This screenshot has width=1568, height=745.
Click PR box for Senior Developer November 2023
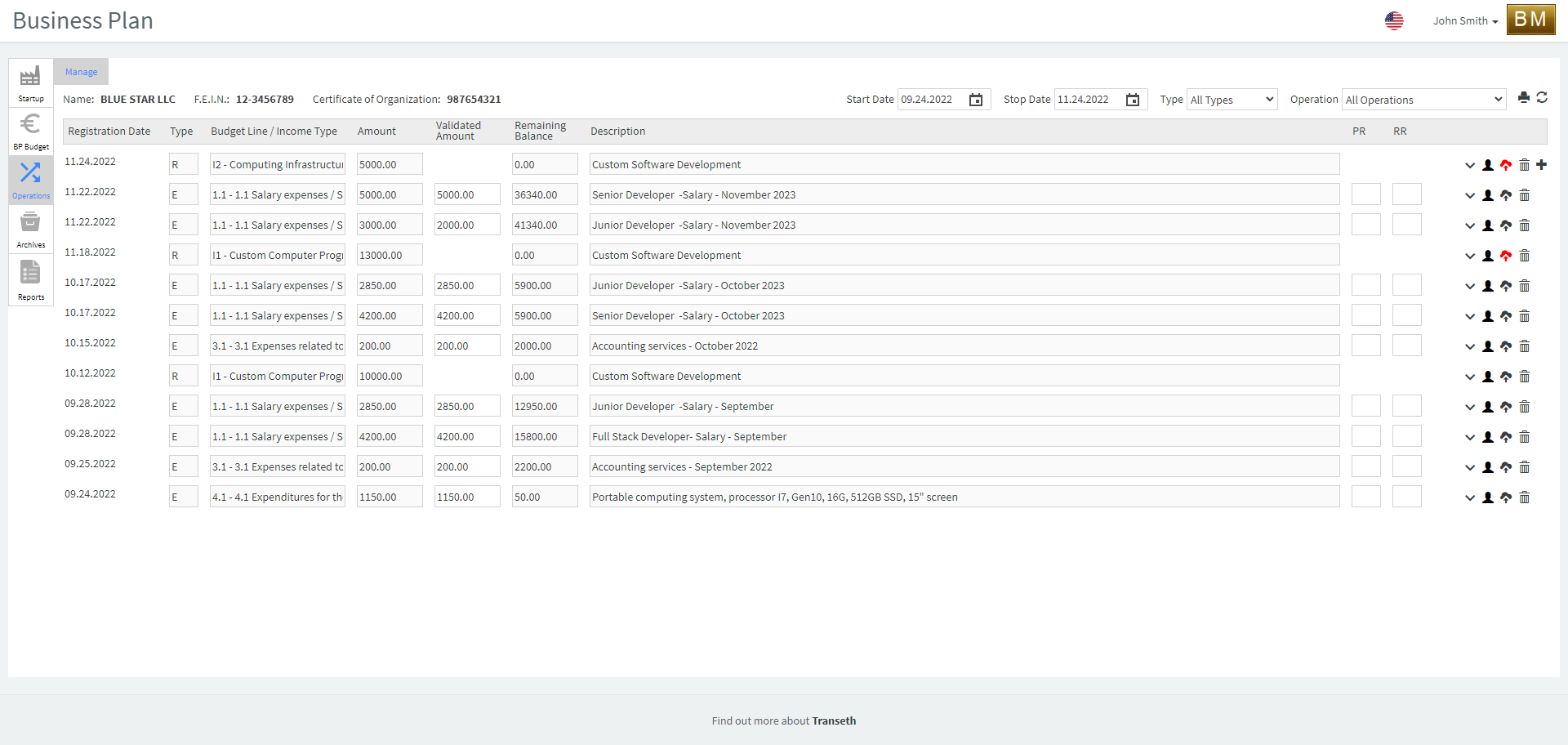pos(1366,194)
